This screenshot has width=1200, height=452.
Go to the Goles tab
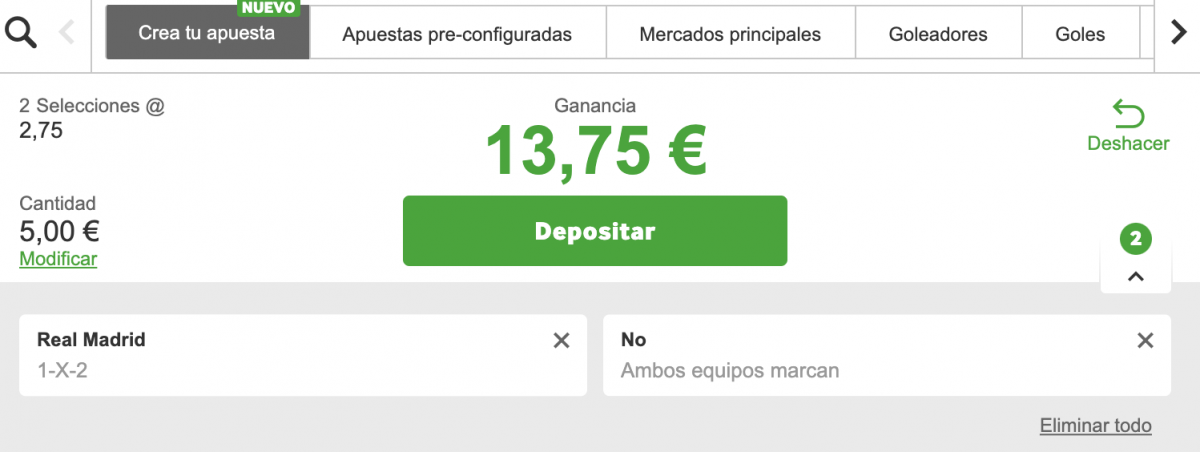point(1080,34)
